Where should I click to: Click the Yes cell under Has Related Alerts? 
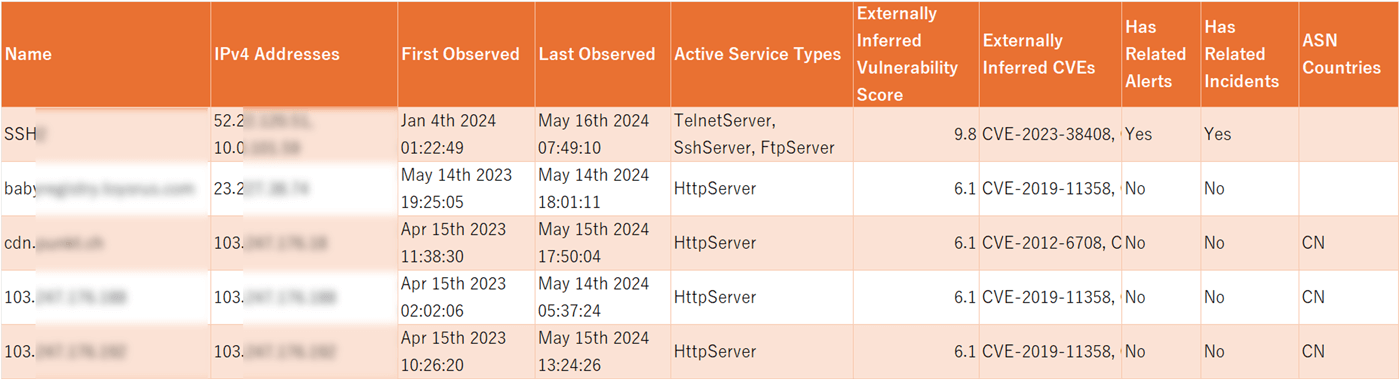pyautogui.click(x=1161, y=134)
